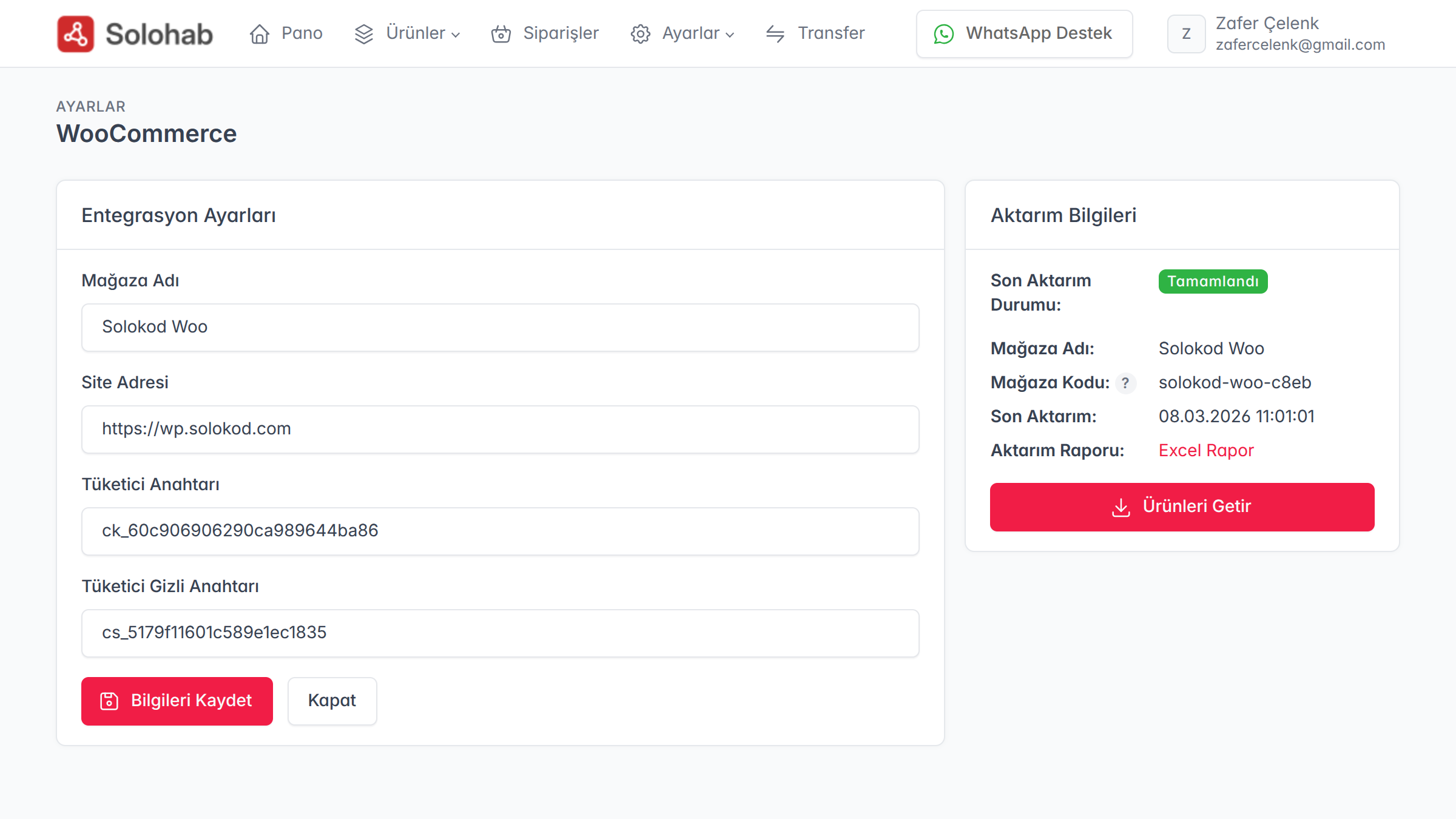
Task: Click the solokod-woo-c8eb store code text
Action: tap(1235, 382)
